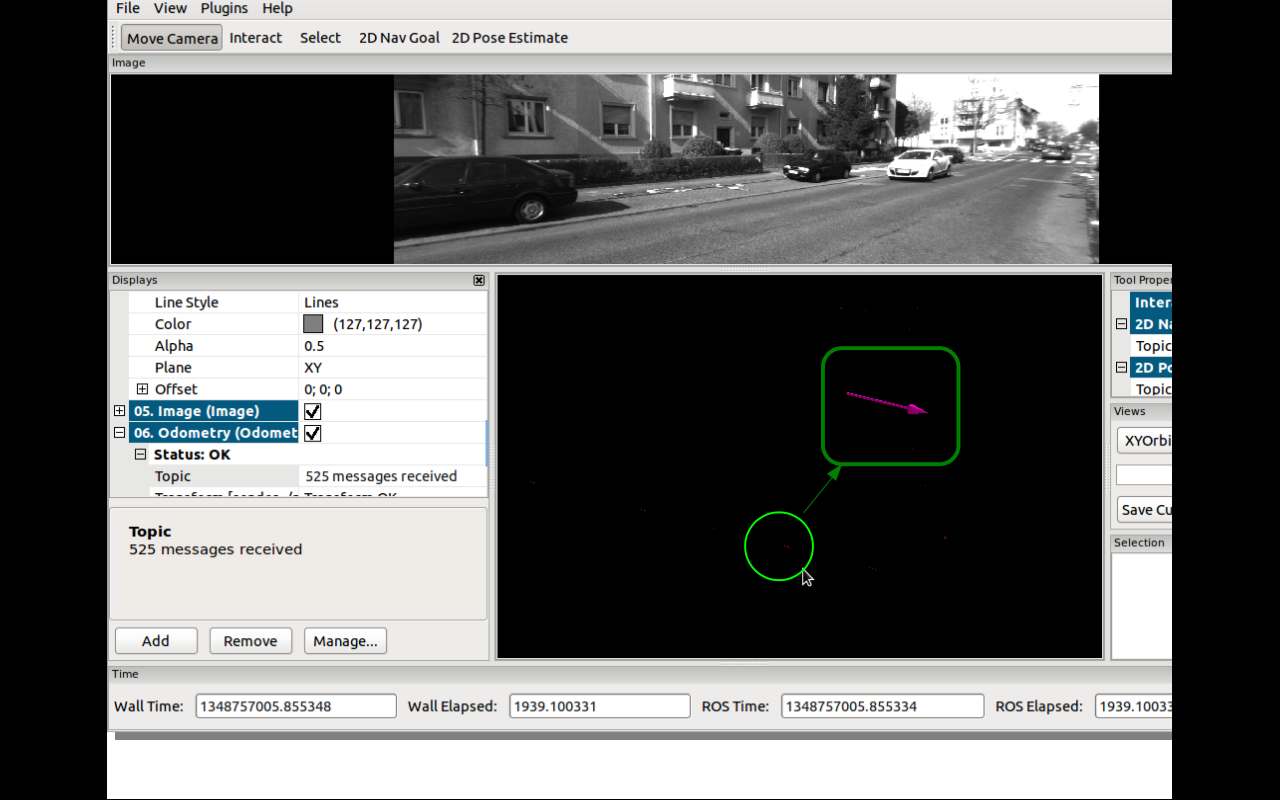Screen dimensions: 1280x800
Task: Toggle the 05. Image display checkbox
Action: [x=313, y=411]
